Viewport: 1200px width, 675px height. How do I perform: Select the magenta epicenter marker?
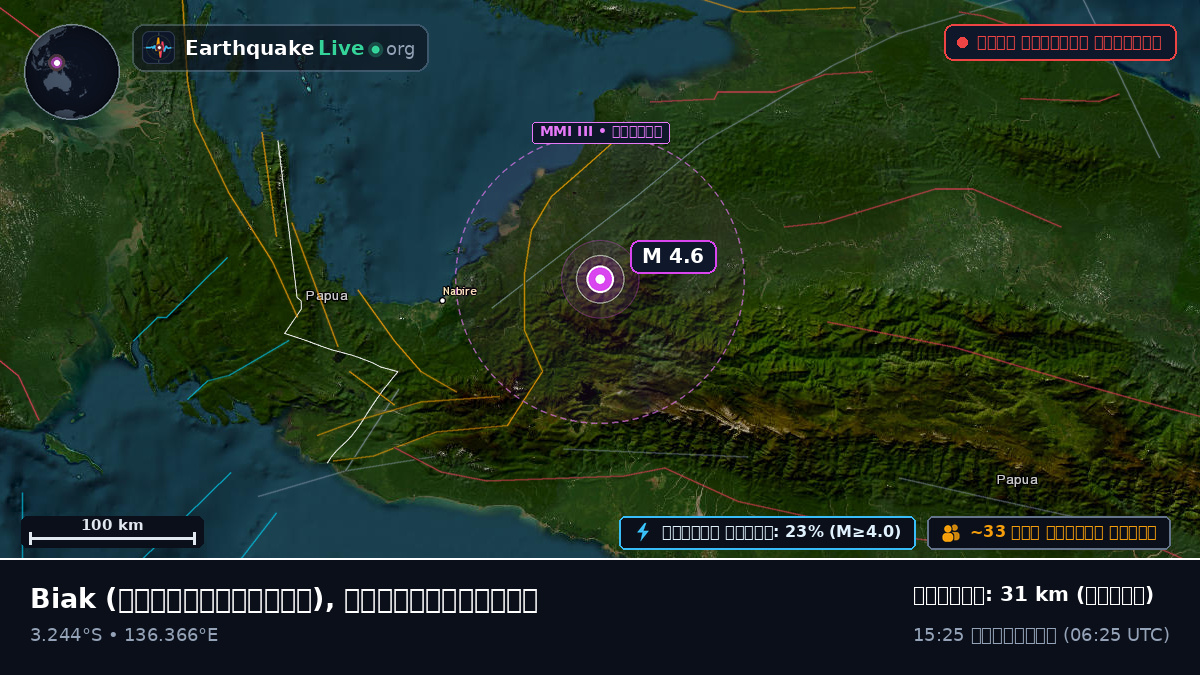[x=600, y=279]
